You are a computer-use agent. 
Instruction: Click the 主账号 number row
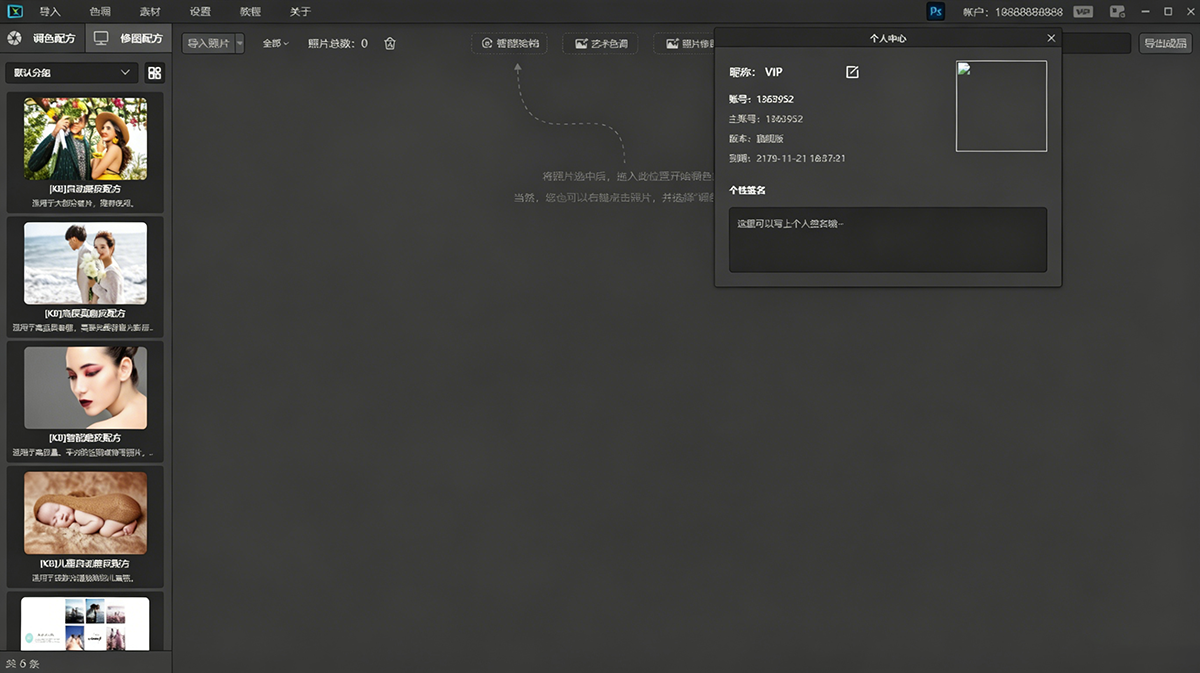tap(766, 119)
